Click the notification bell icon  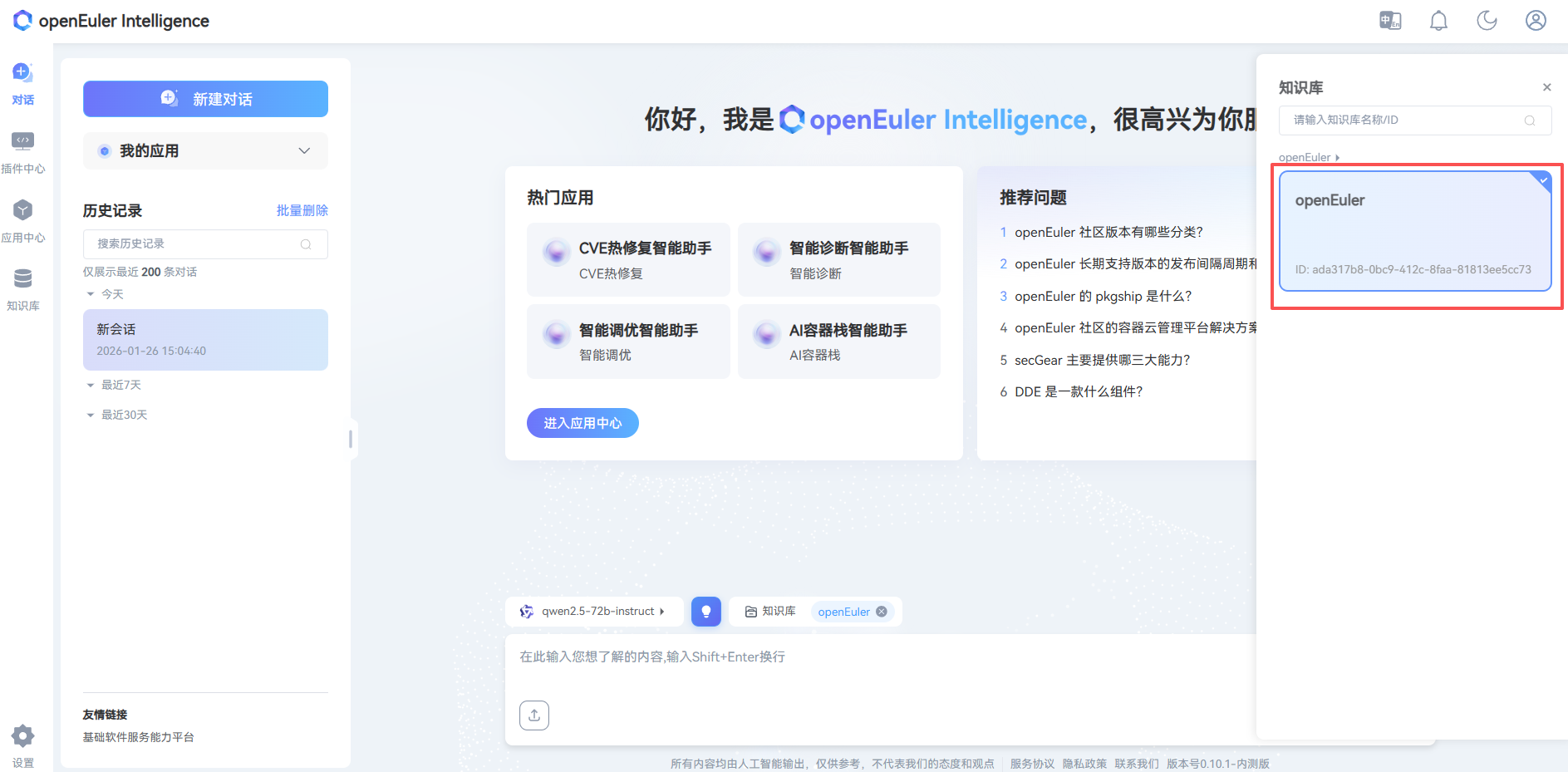1438,20
